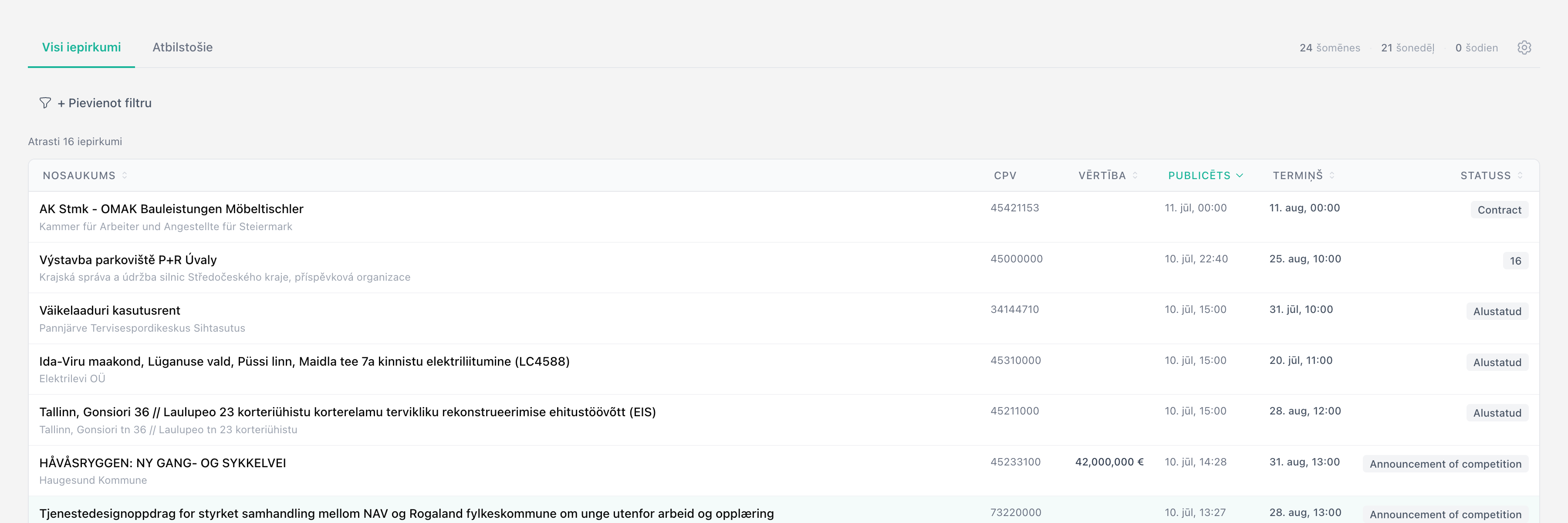This screenshot has height=523, width=1568.
Task: Open Výstavba parkoviště P+R Úvaly tender
Action: 128,259
